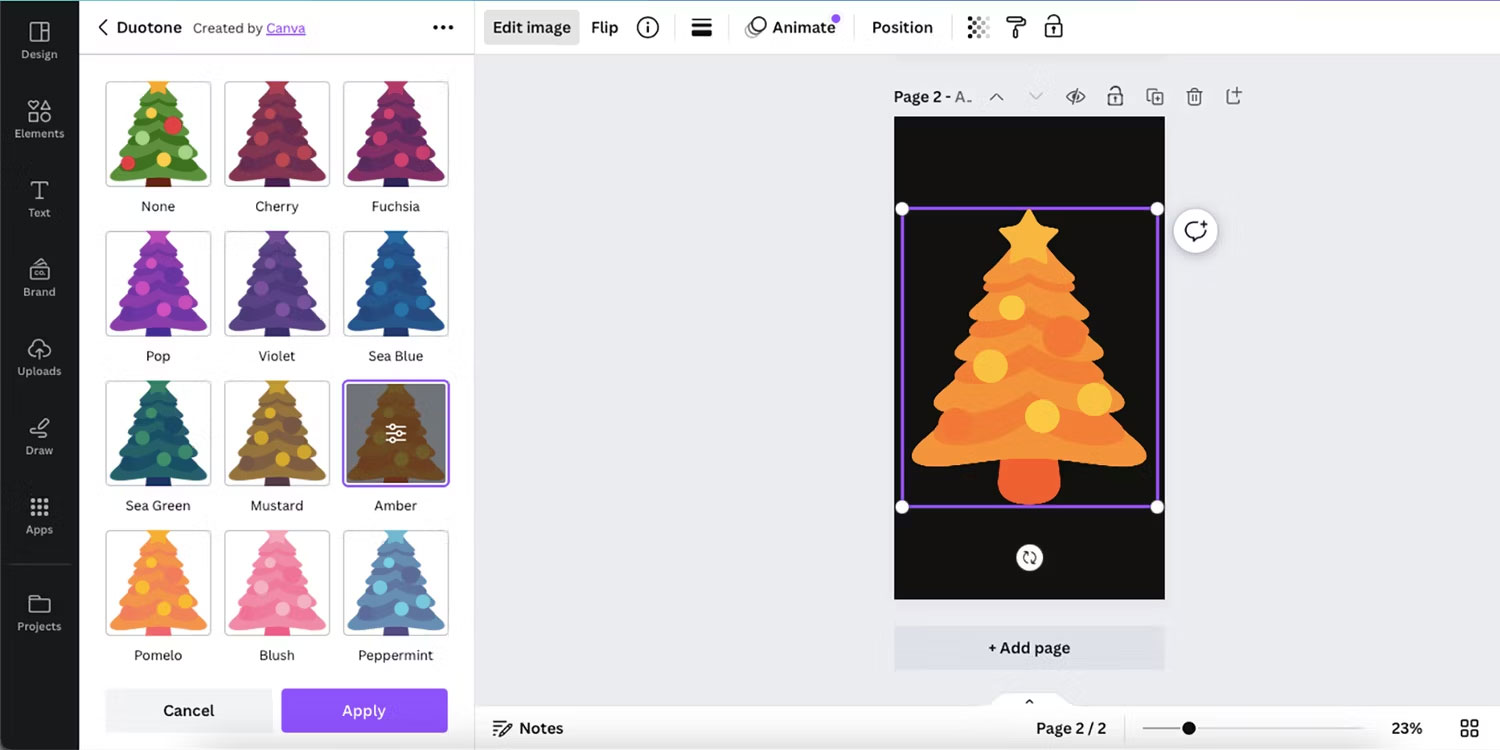Toggle Page 2 visibility with the eye icon

[1075, 96]
